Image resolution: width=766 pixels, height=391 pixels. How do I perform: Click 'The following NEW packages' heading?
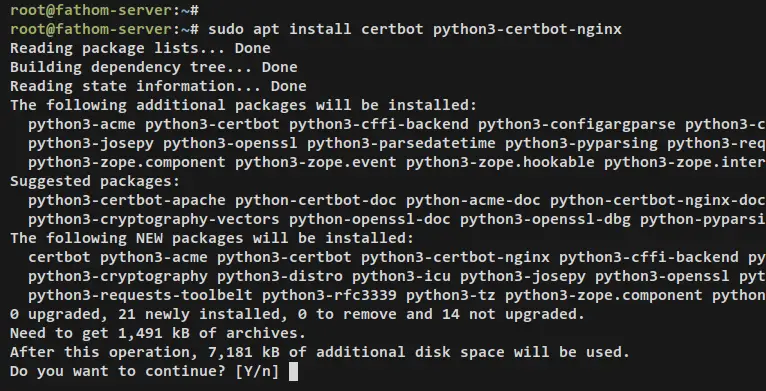[x=127, y=239]
